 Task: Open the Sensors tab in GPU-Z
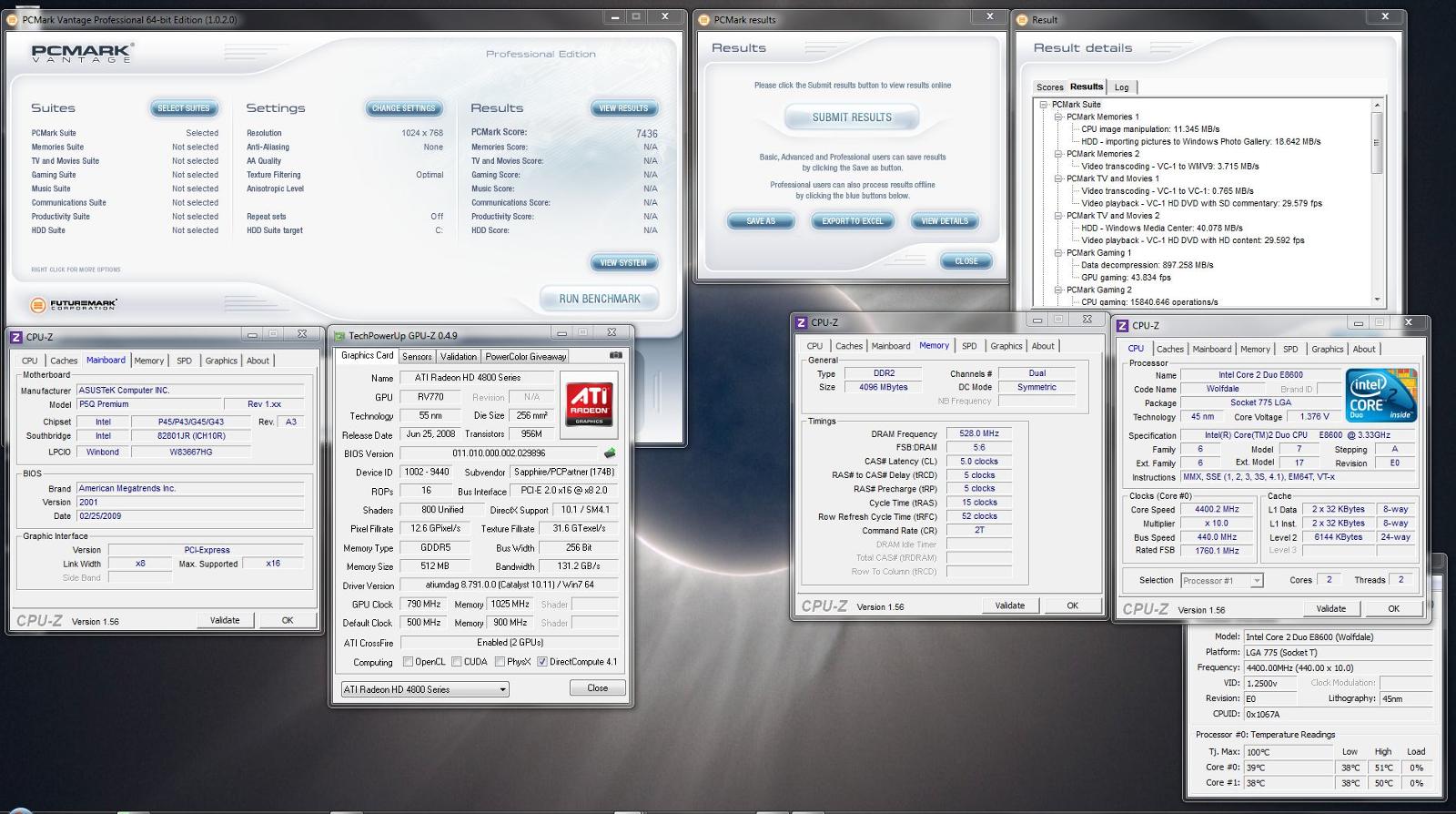(x=417, y=356)
